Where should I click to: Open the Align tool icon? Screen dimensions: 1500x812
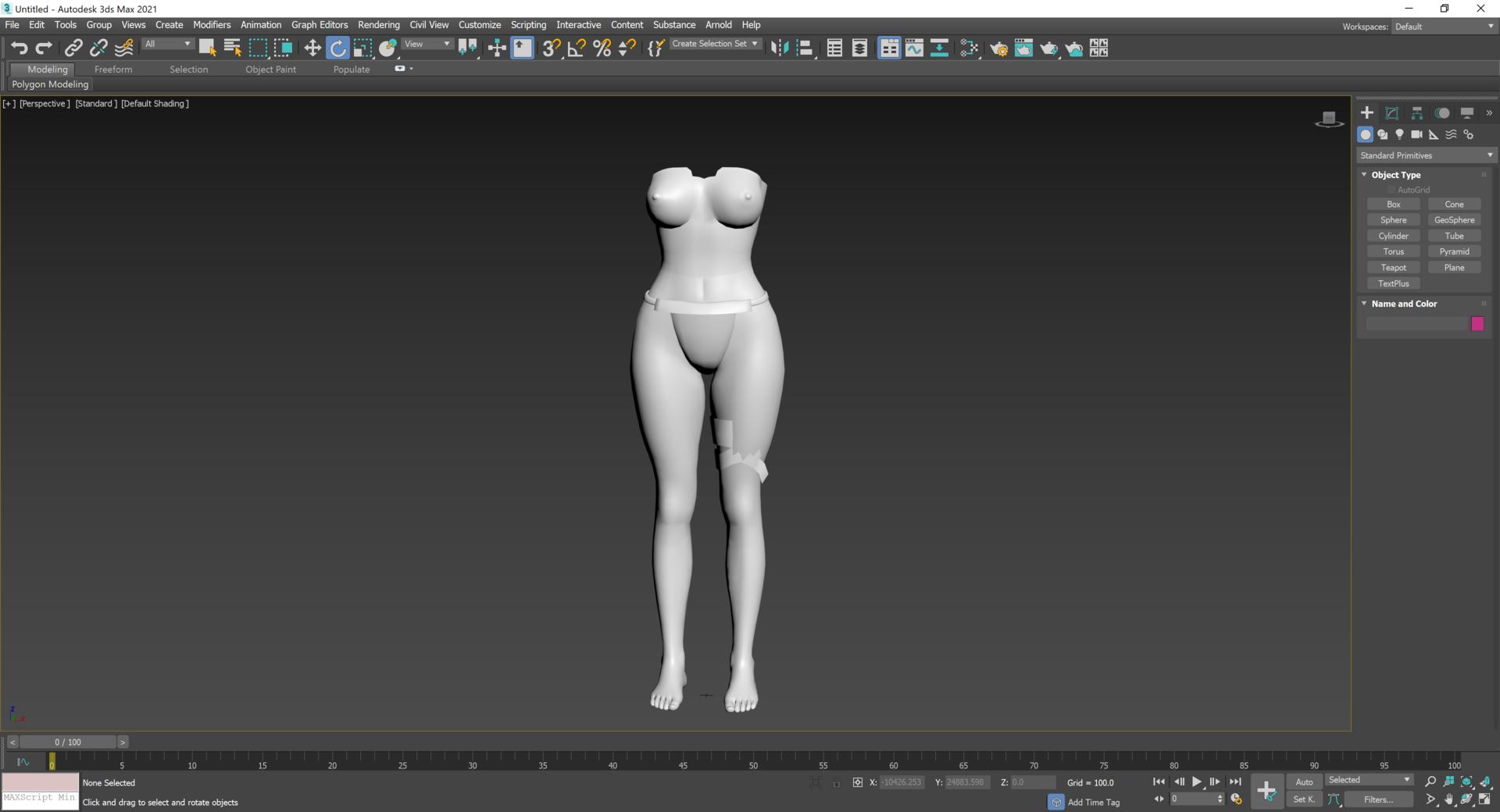(805, 48)
